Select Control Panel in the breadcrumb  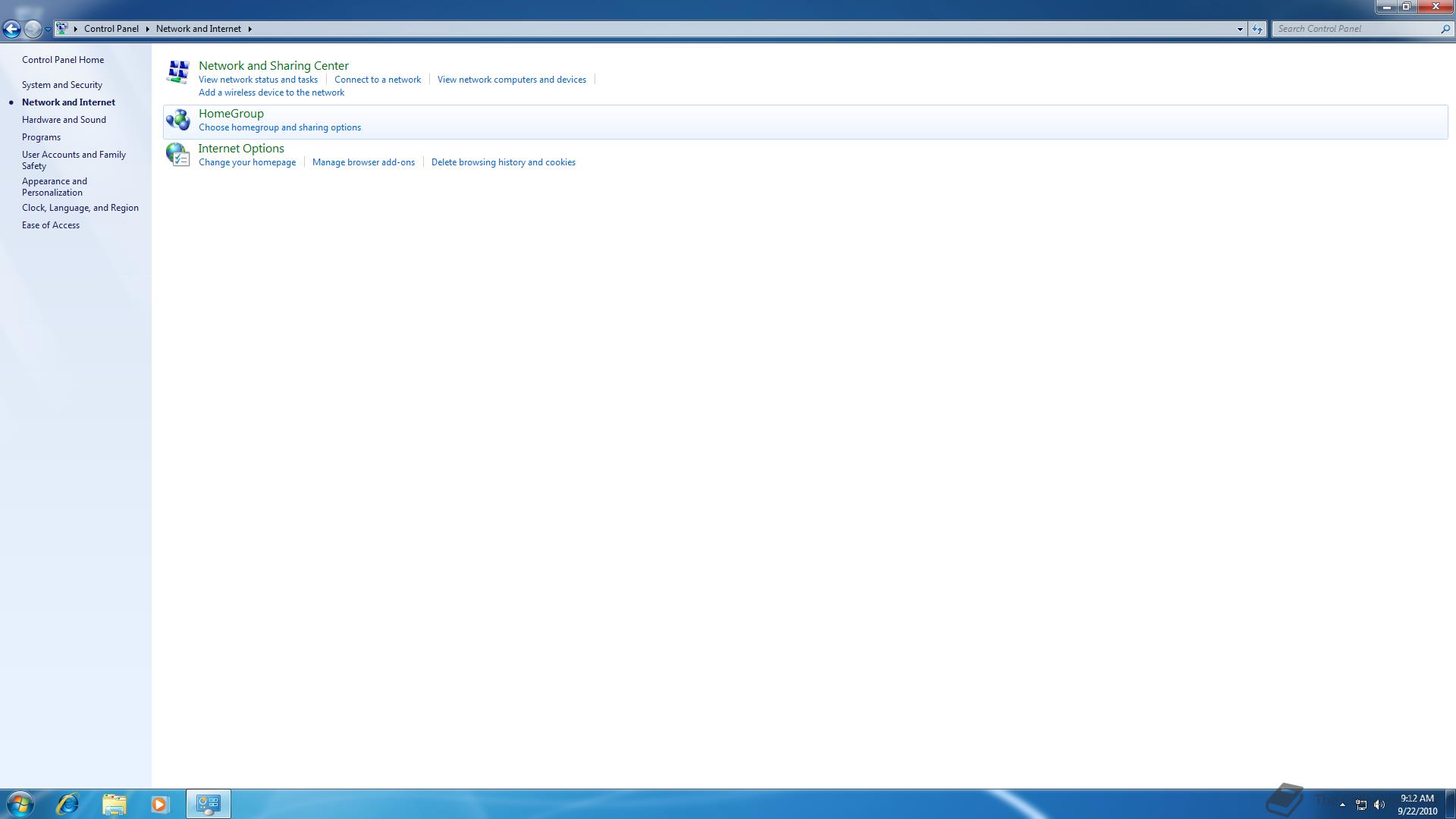click(111, 29)
